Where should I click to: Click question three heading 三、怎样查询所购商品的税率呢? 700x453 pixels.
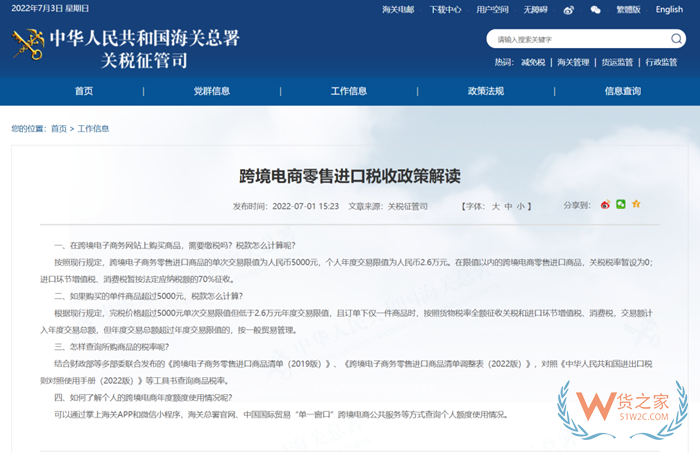coord(112,347)
